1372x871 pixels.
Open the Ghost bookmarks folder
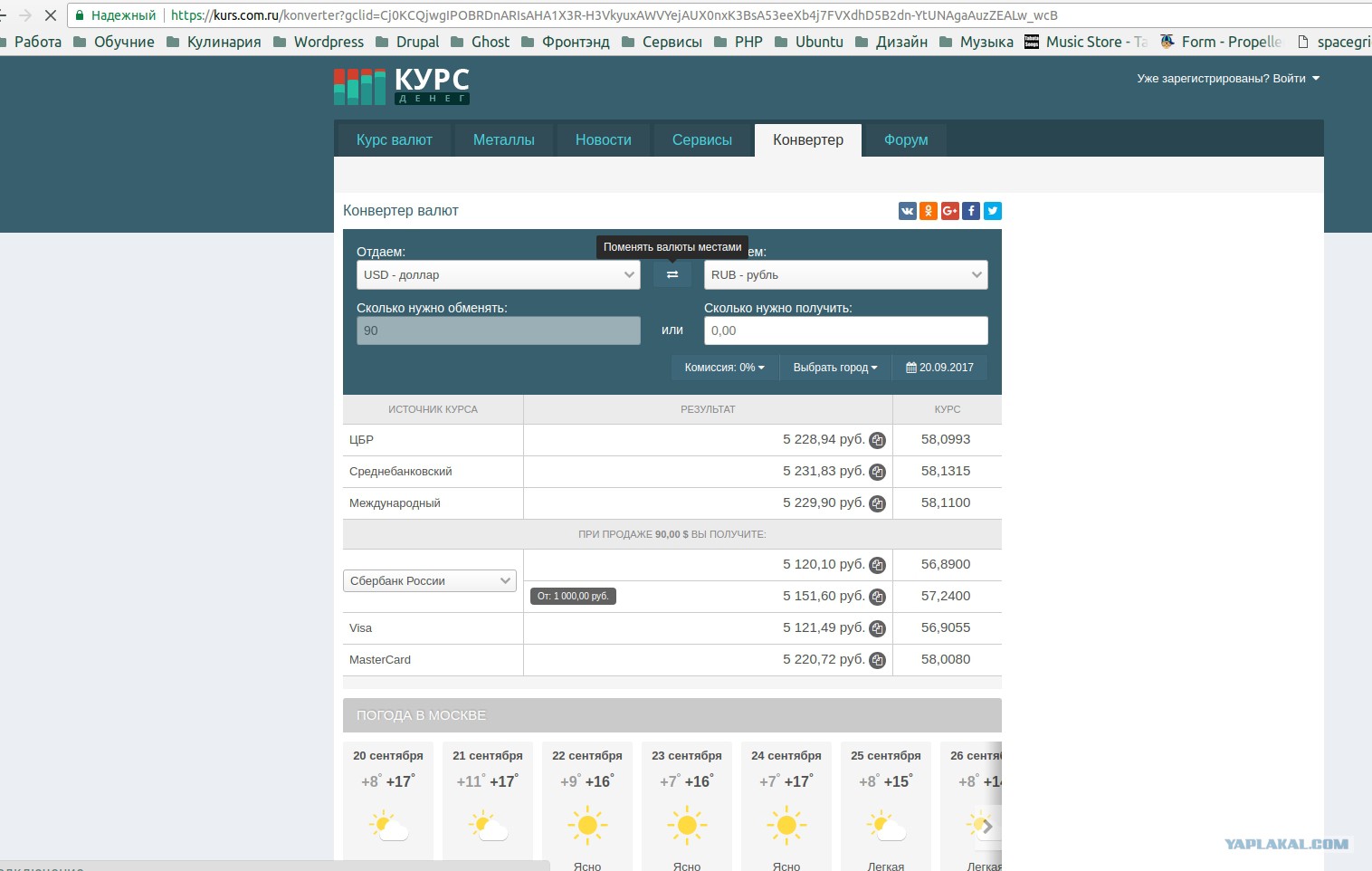point(481,42)
